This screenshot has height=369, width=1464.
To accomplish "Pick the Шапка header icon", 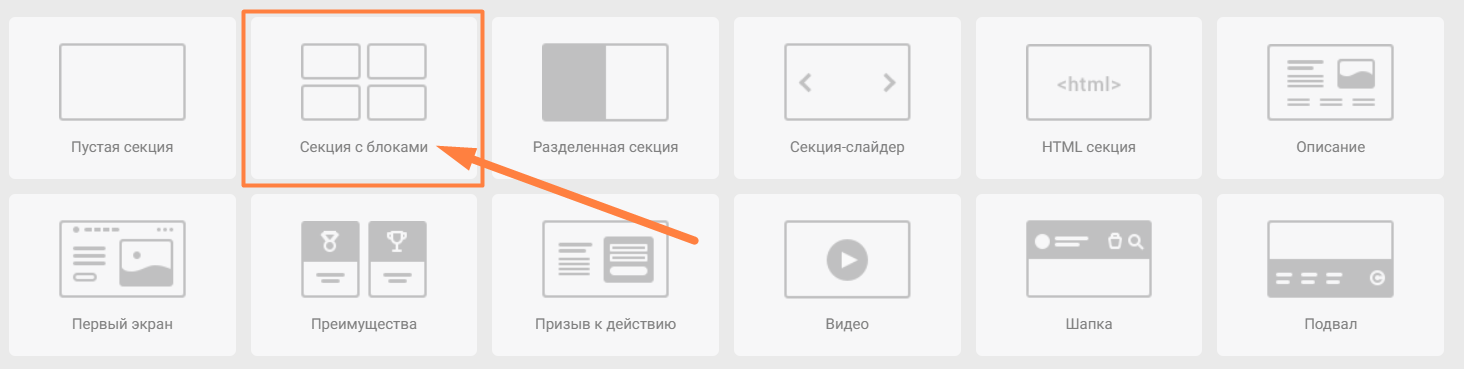I will (x=1089, y=259).
